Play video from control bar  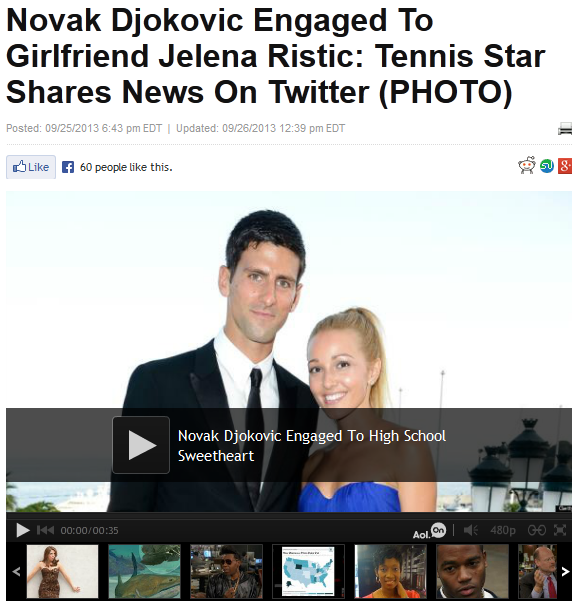point(23,530)
